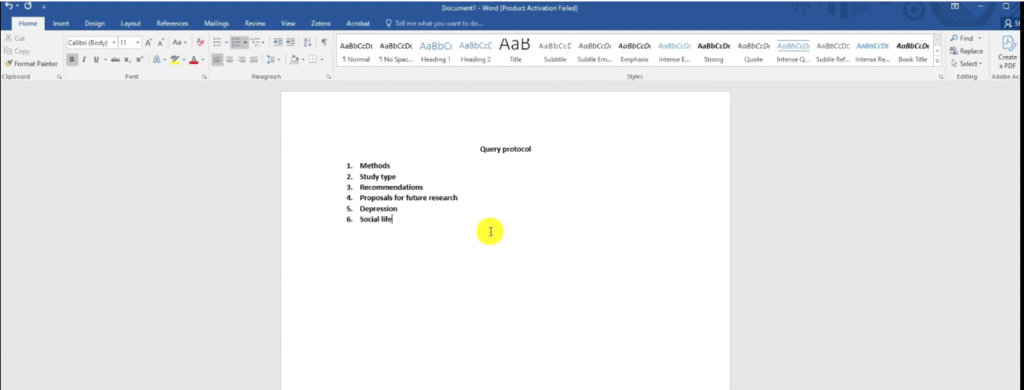1024x390 pixels.
Task: Toggle Subscript formatting
Action: [x=127, y=59]
